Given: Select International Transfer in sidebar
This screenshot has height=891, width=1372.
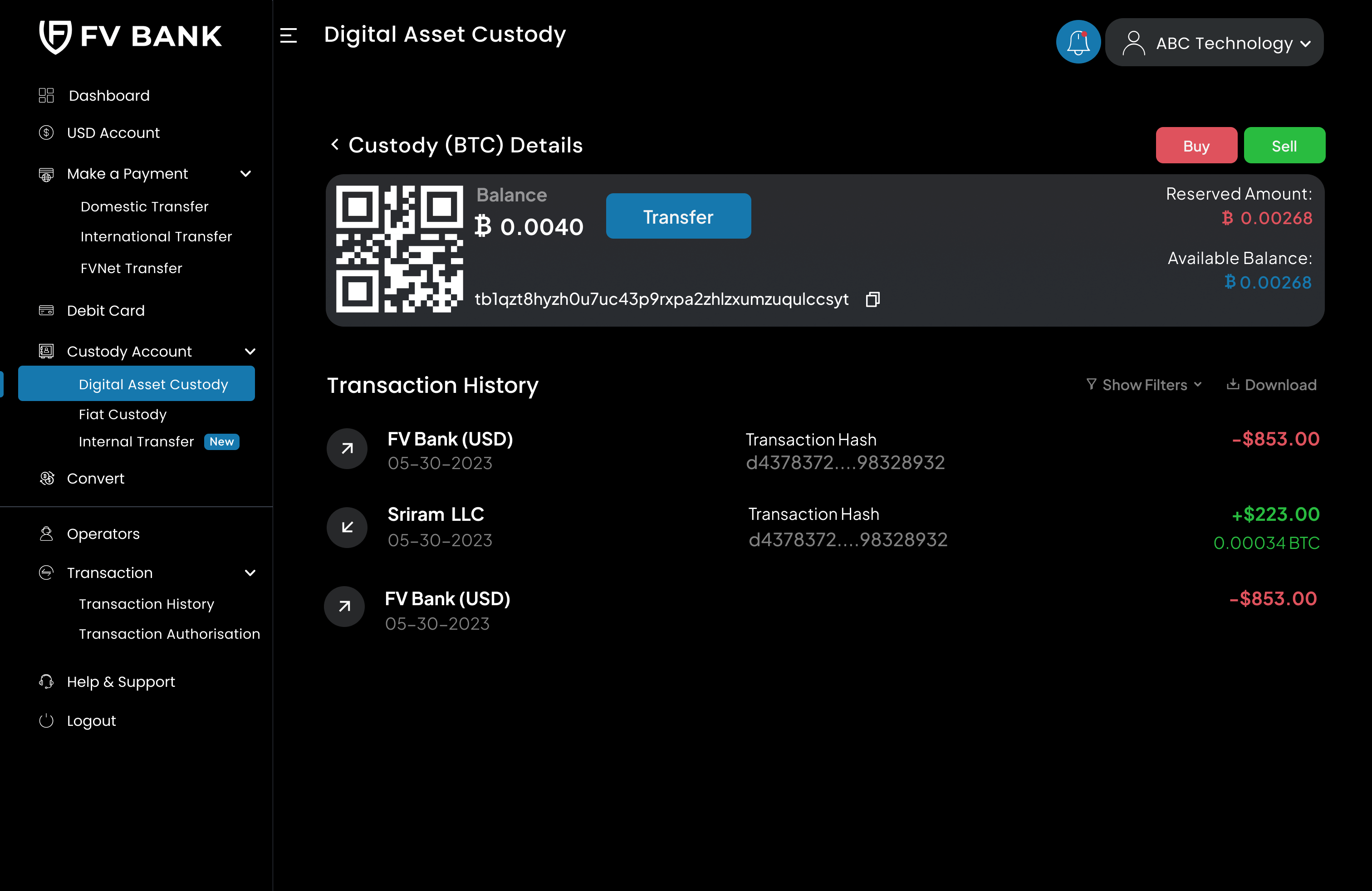Looking at the screenshot, I should (156, 236).
